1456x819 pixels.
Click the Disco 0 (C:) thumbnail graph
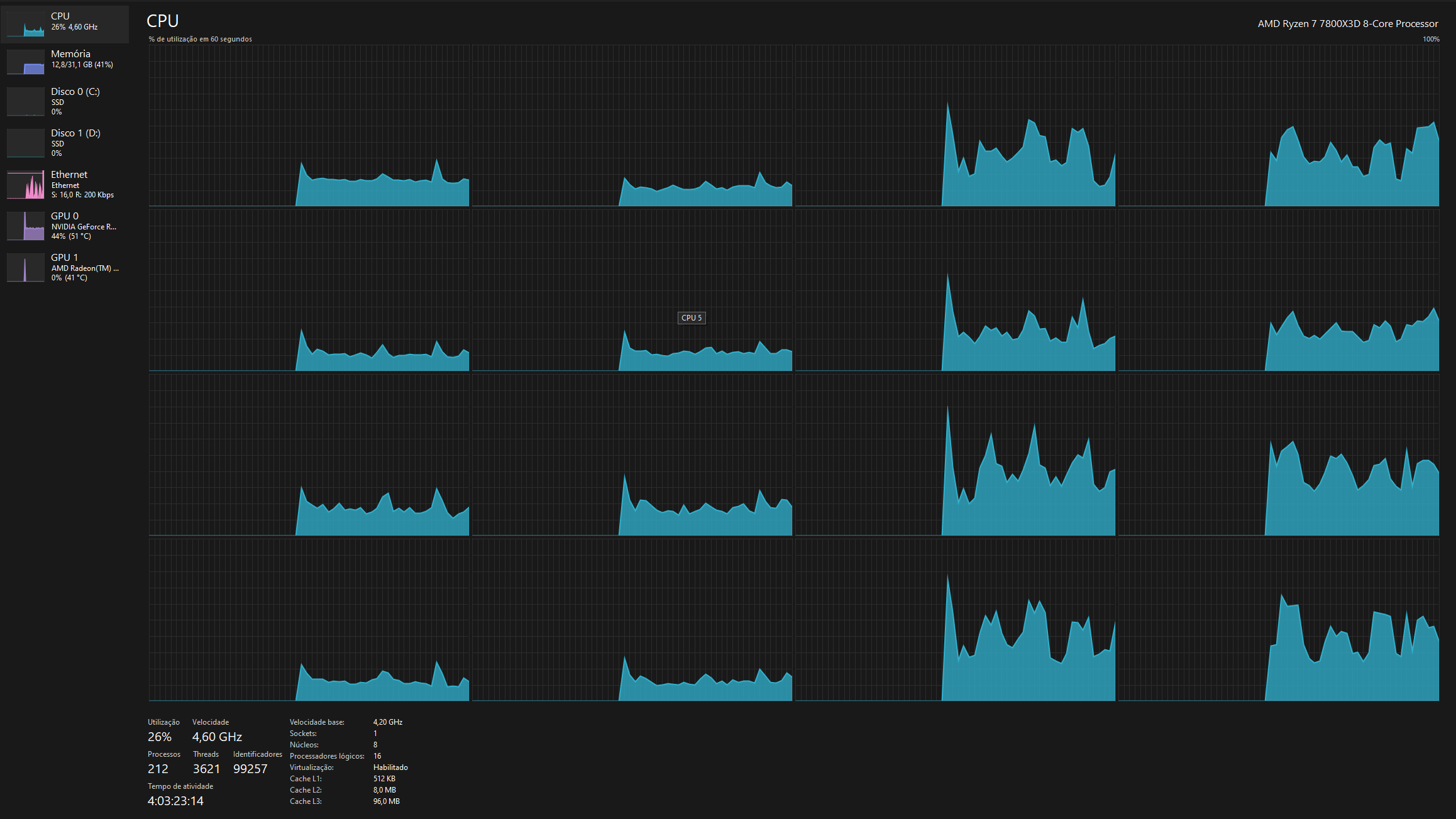tap(26, 101)
